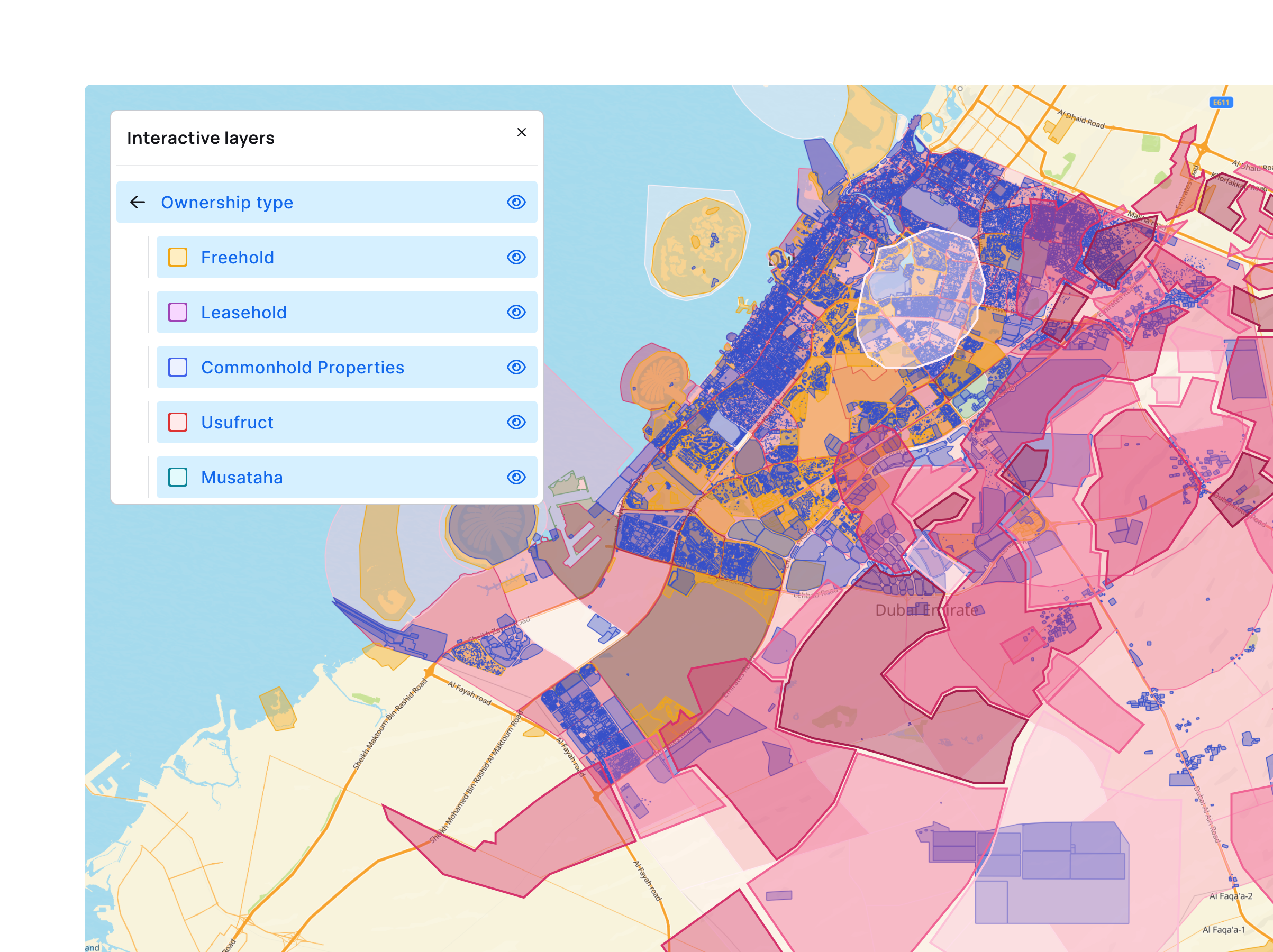
Task: Toggle Commonhold Properties layer visibility
Action: pyautogui.click(x=516, y=367)
